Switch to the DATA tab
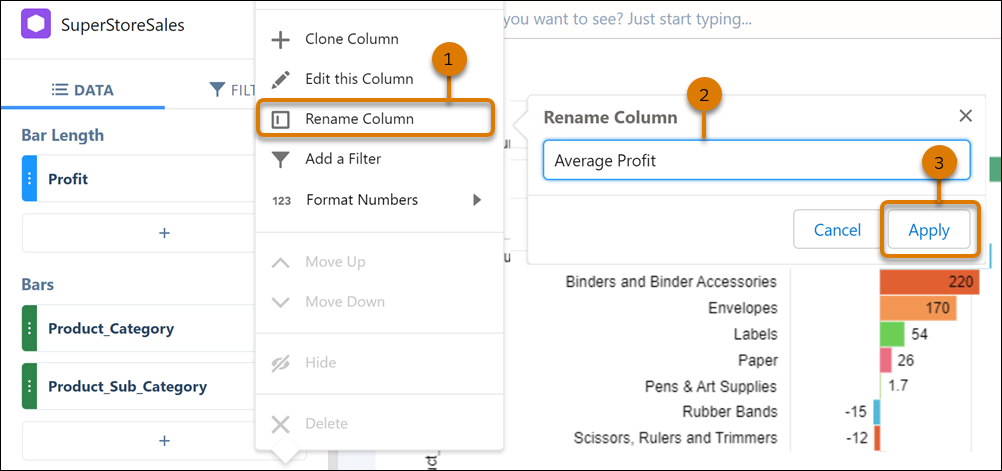Screen dimensions: 1002x471 click(83, 90)
